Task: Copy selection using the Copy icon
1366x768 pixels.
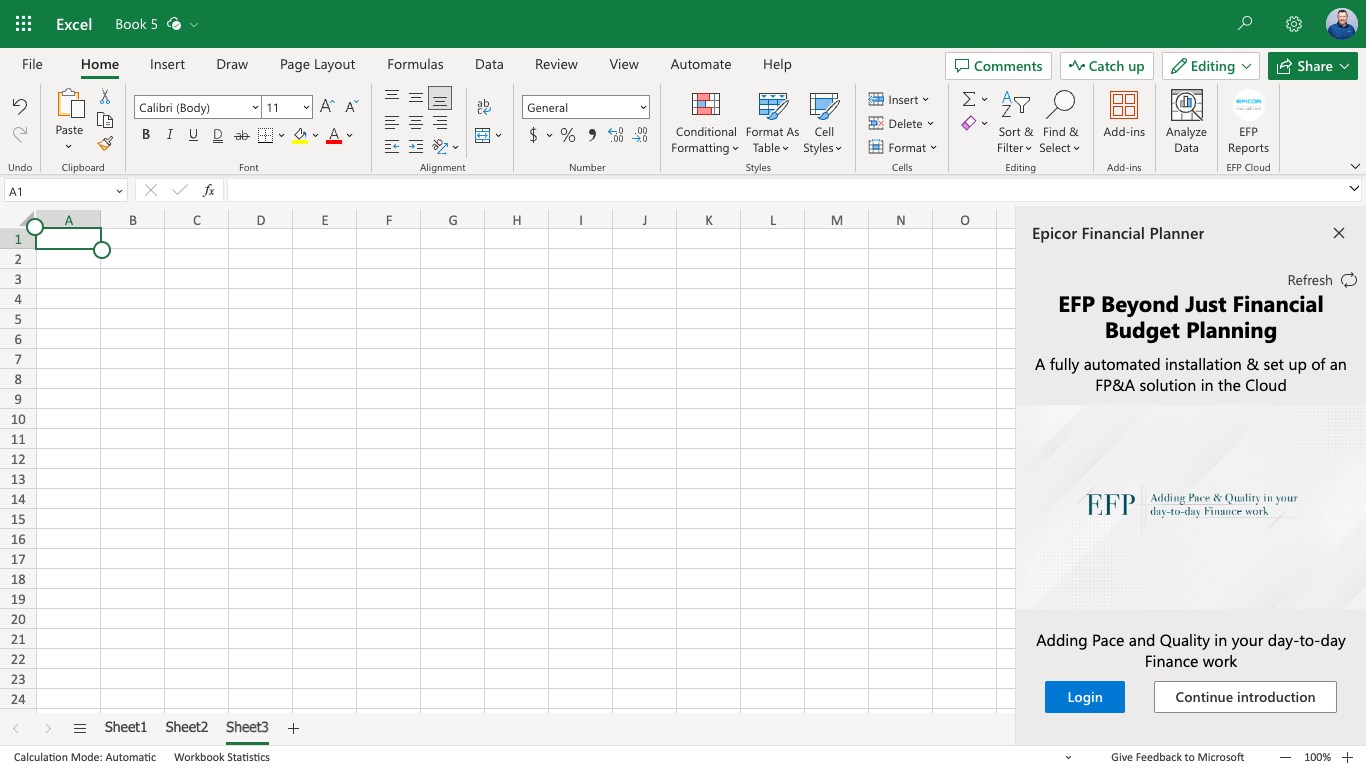Action: (x=105, y=120)
